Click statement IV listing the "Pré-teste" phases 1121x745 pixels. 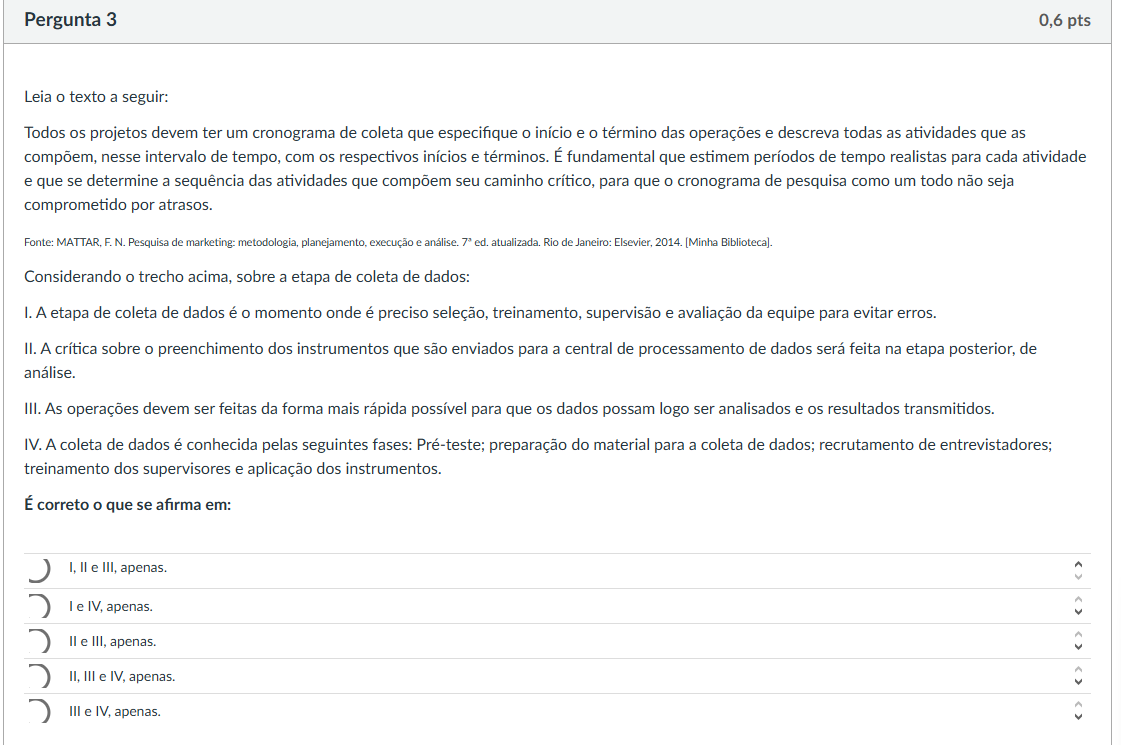click(x=537, y=456)
